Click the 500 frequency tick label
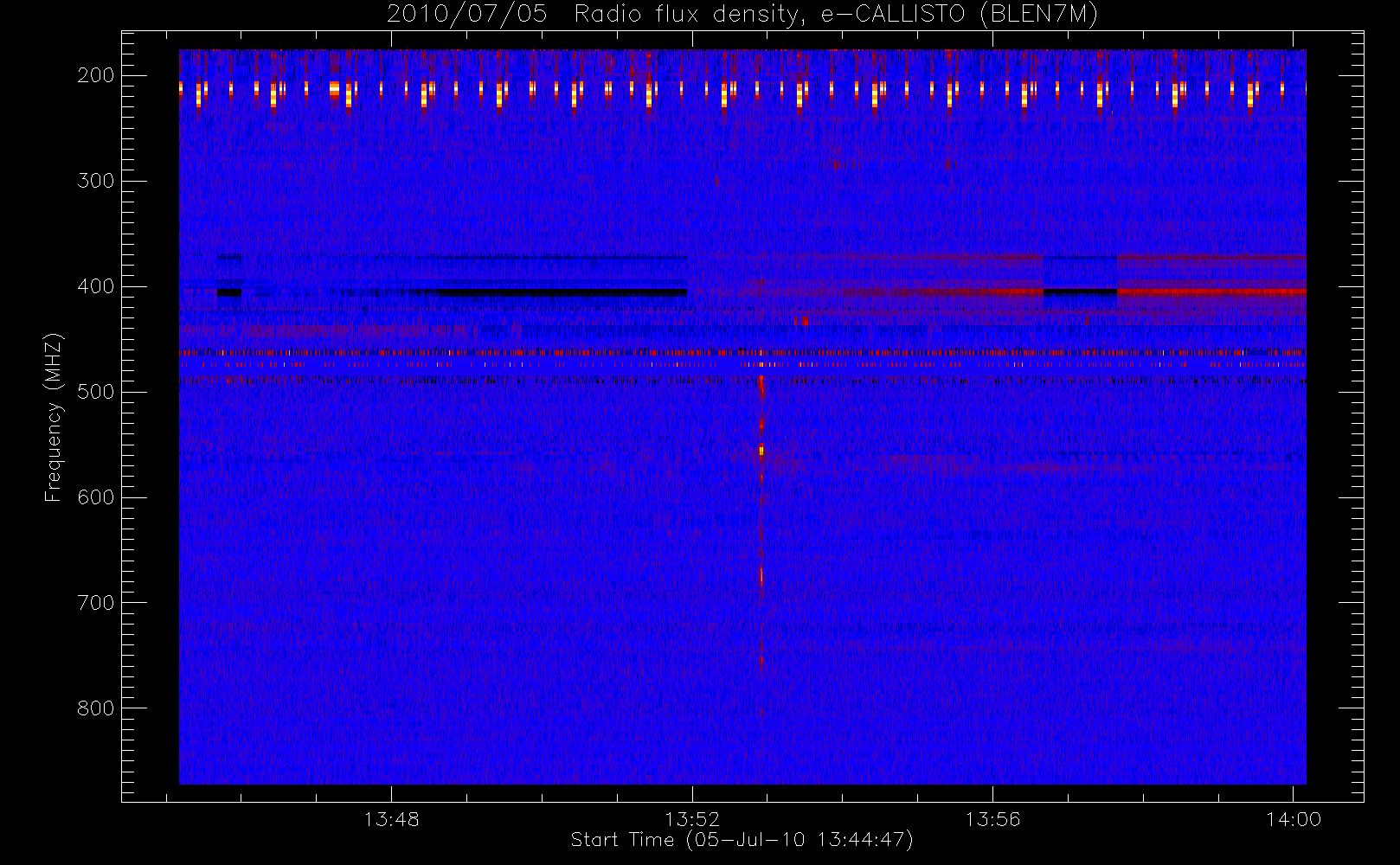Screen dimensions: 1400x865 [96, 392]
